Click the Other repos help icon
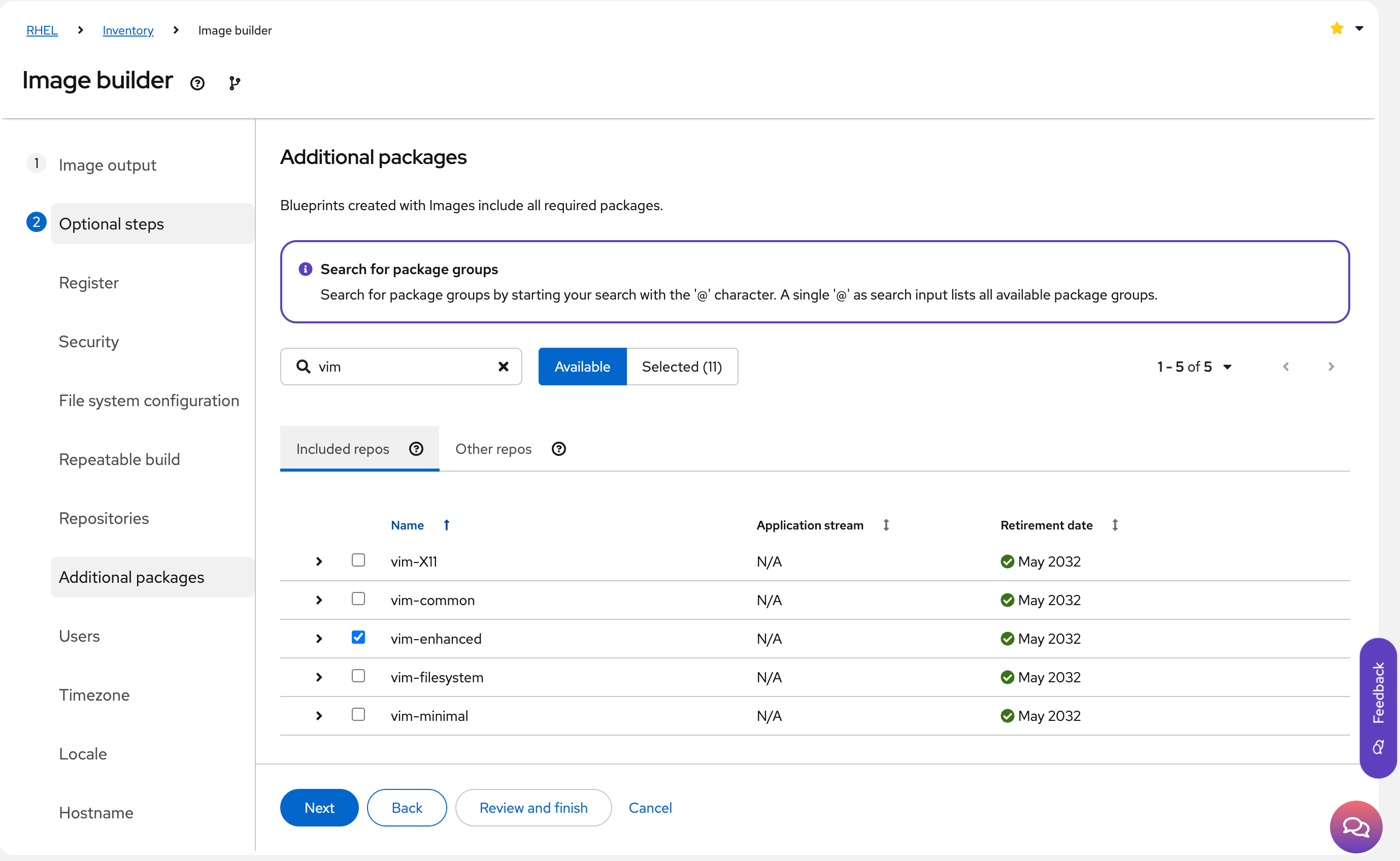The height and width of the screenshot is (861, 1400). point(558,449)
